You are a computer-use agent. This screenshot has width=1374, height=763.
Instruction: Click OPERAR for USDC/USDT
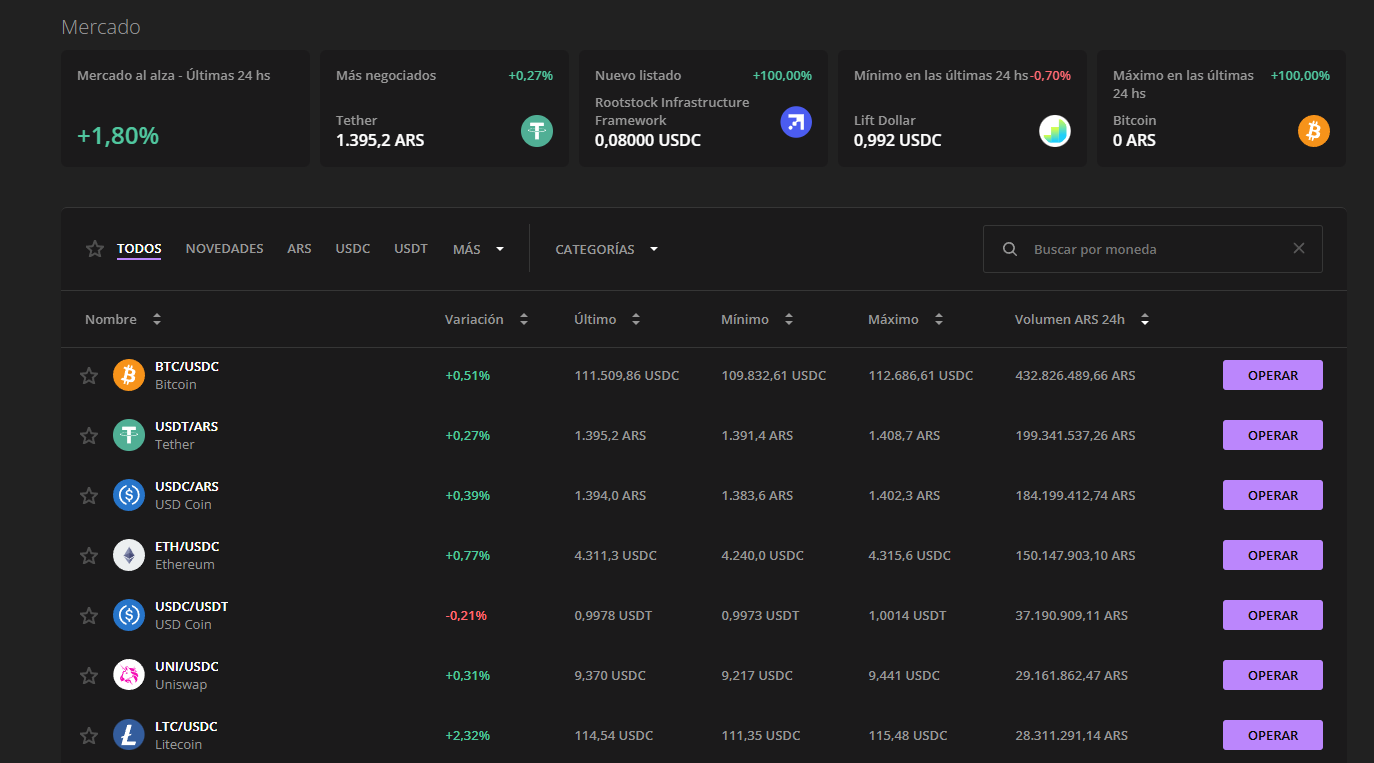[1273, 615]
